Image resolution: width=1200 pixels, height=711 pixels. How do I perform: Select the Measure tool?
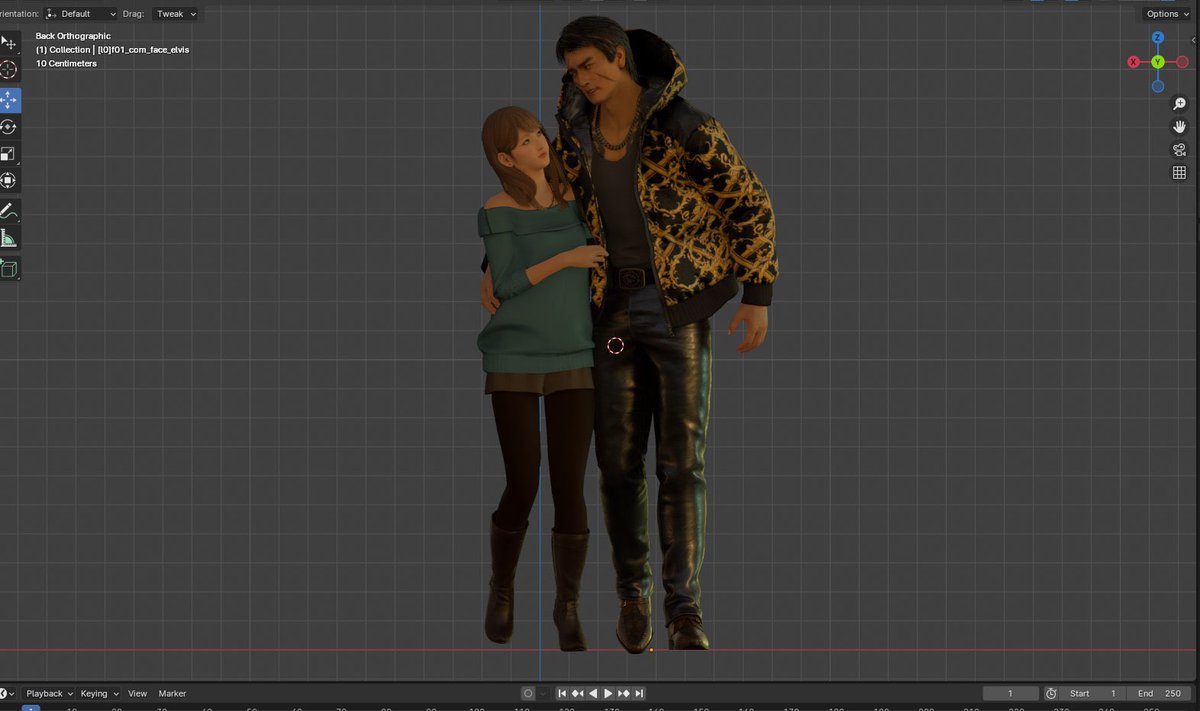coord(8,238)
